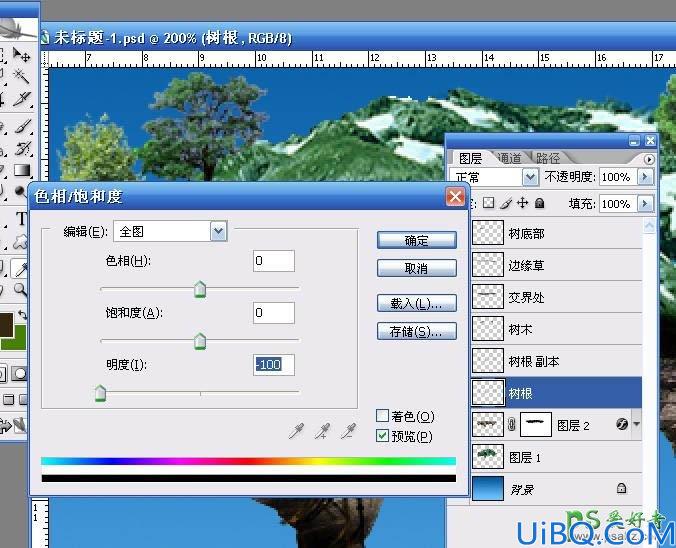Open the Layers panel flyout menu arrow
The height and width of the screenshot is (548, 676).
pyautogui.click(x=649, y=160)
